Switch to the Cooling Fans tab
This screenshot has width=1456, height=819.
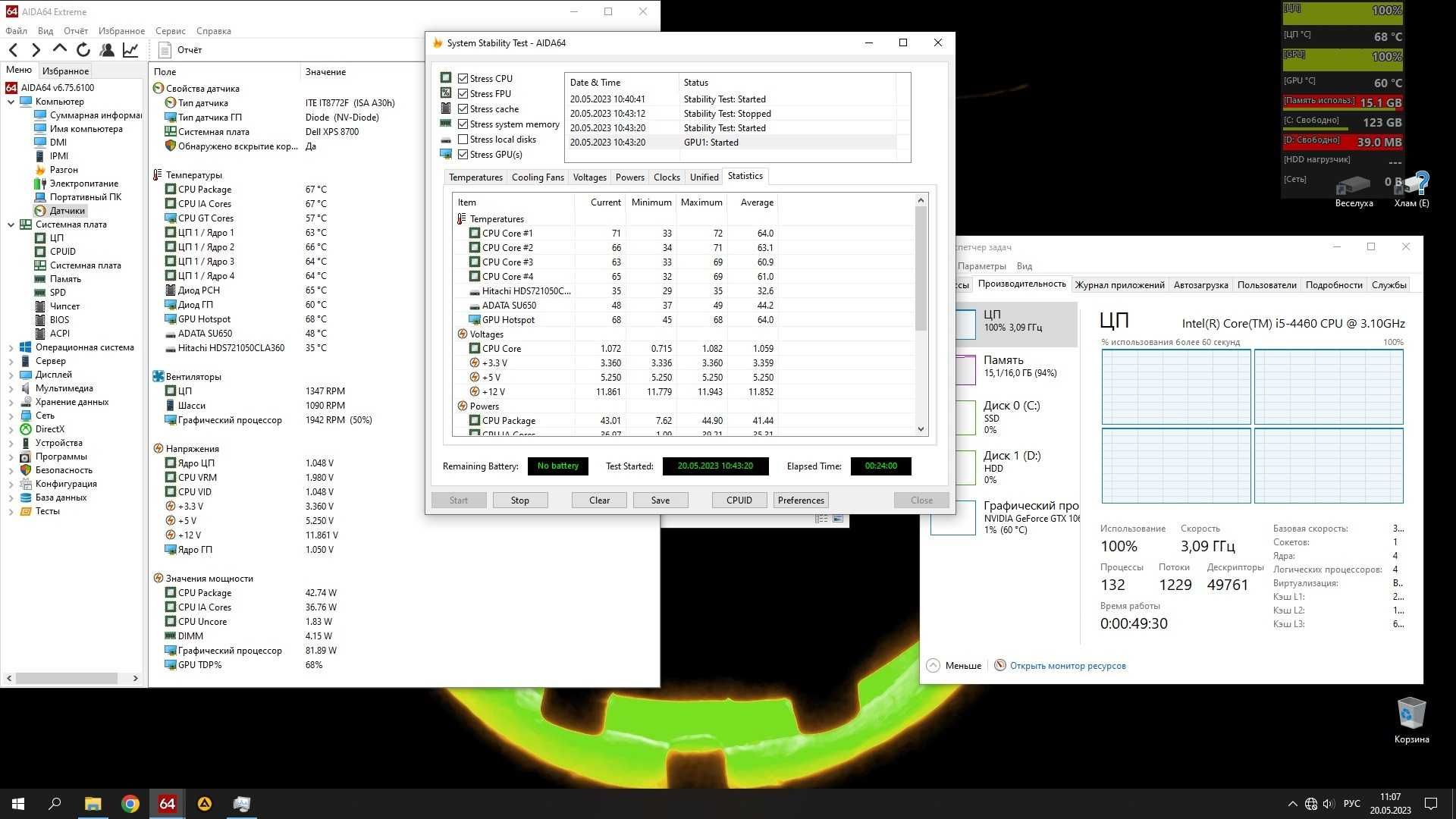(x=538, y=177)
